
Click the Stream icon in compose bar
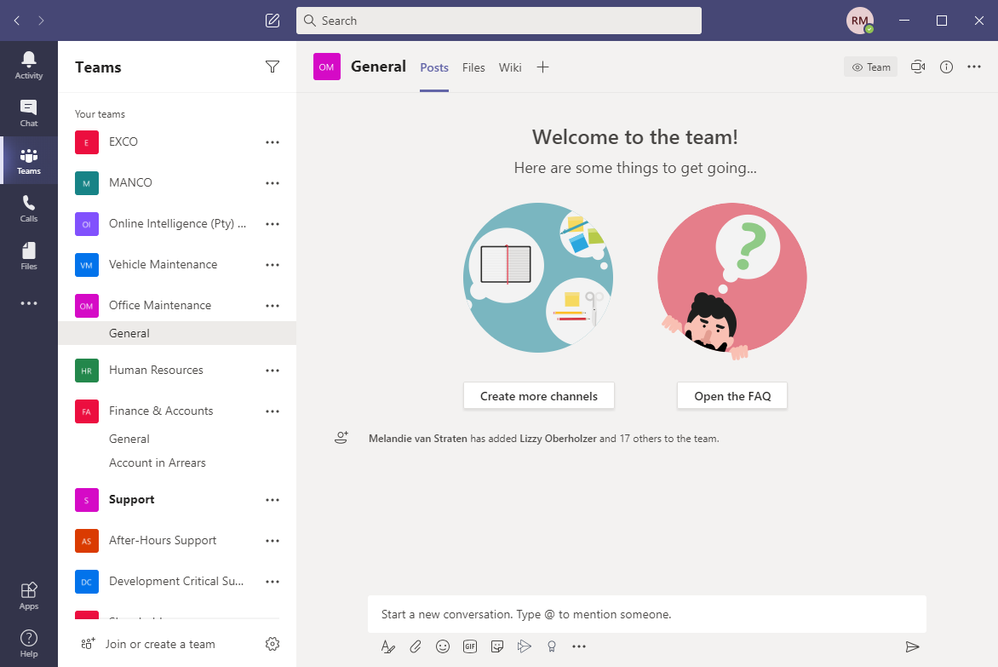(x=524, y=647)
